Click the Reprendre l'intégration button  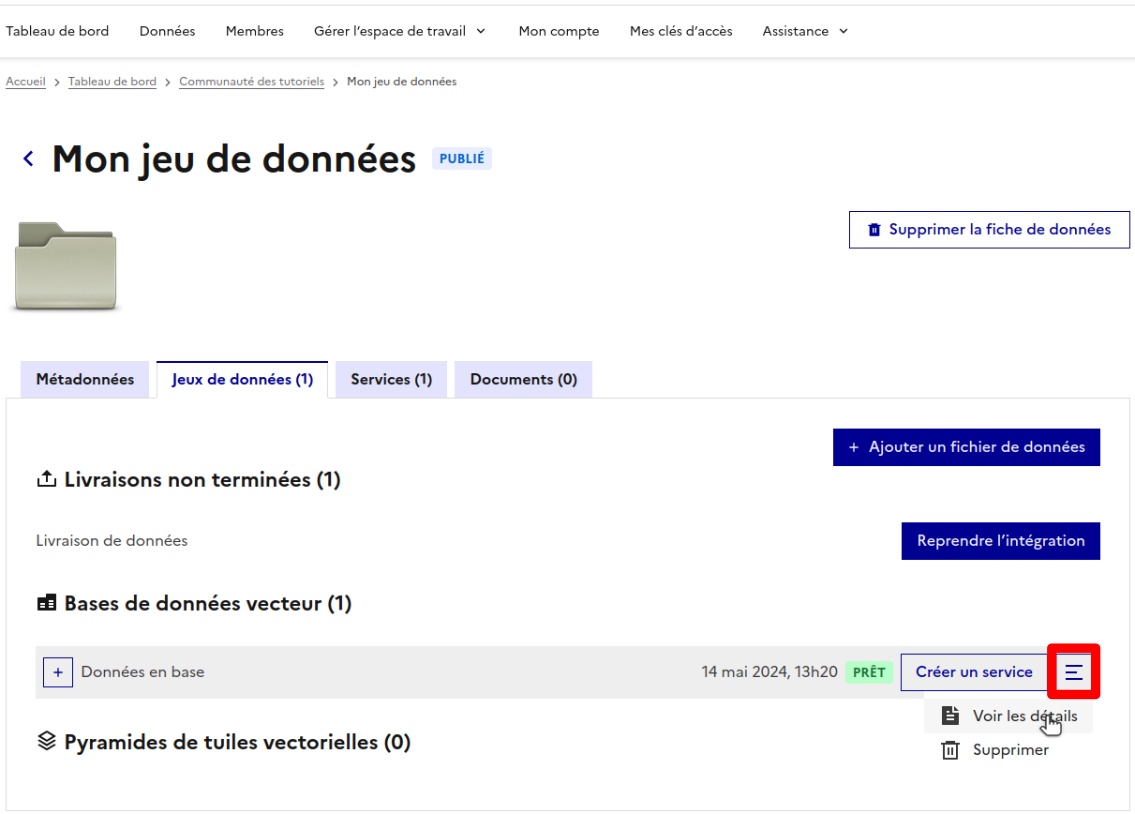pos(1000,540)
